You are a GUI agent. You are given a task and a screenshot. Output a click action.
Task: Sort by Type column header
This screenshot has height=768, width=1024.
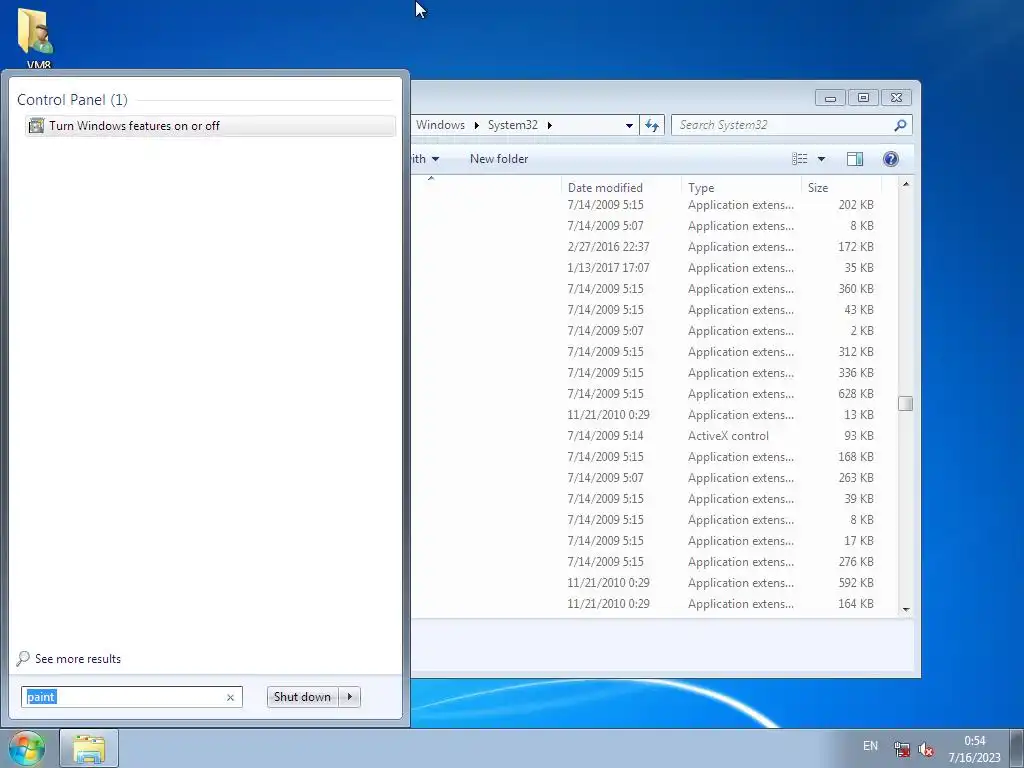[741, 187]
